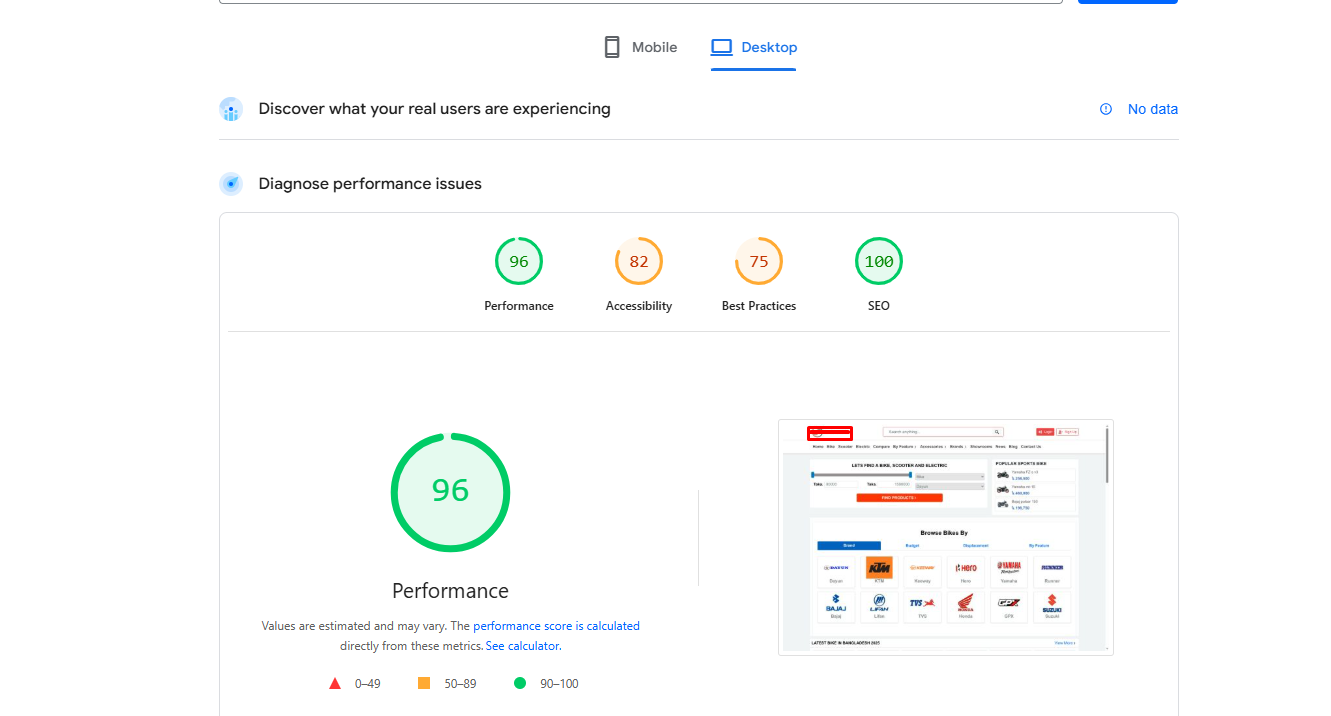Open the No data link
Image resolution: width=1331 pixels, height=716 pixels.
[x=1152, y=109]
